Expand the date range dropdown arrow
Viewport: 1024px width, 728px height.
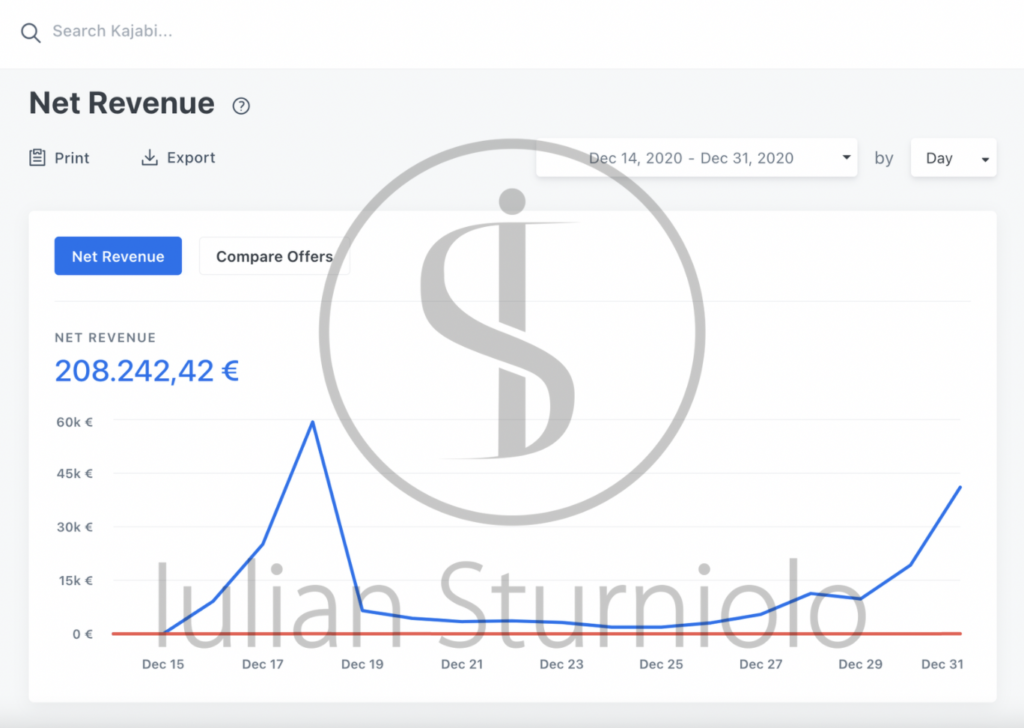pos(846,157)
